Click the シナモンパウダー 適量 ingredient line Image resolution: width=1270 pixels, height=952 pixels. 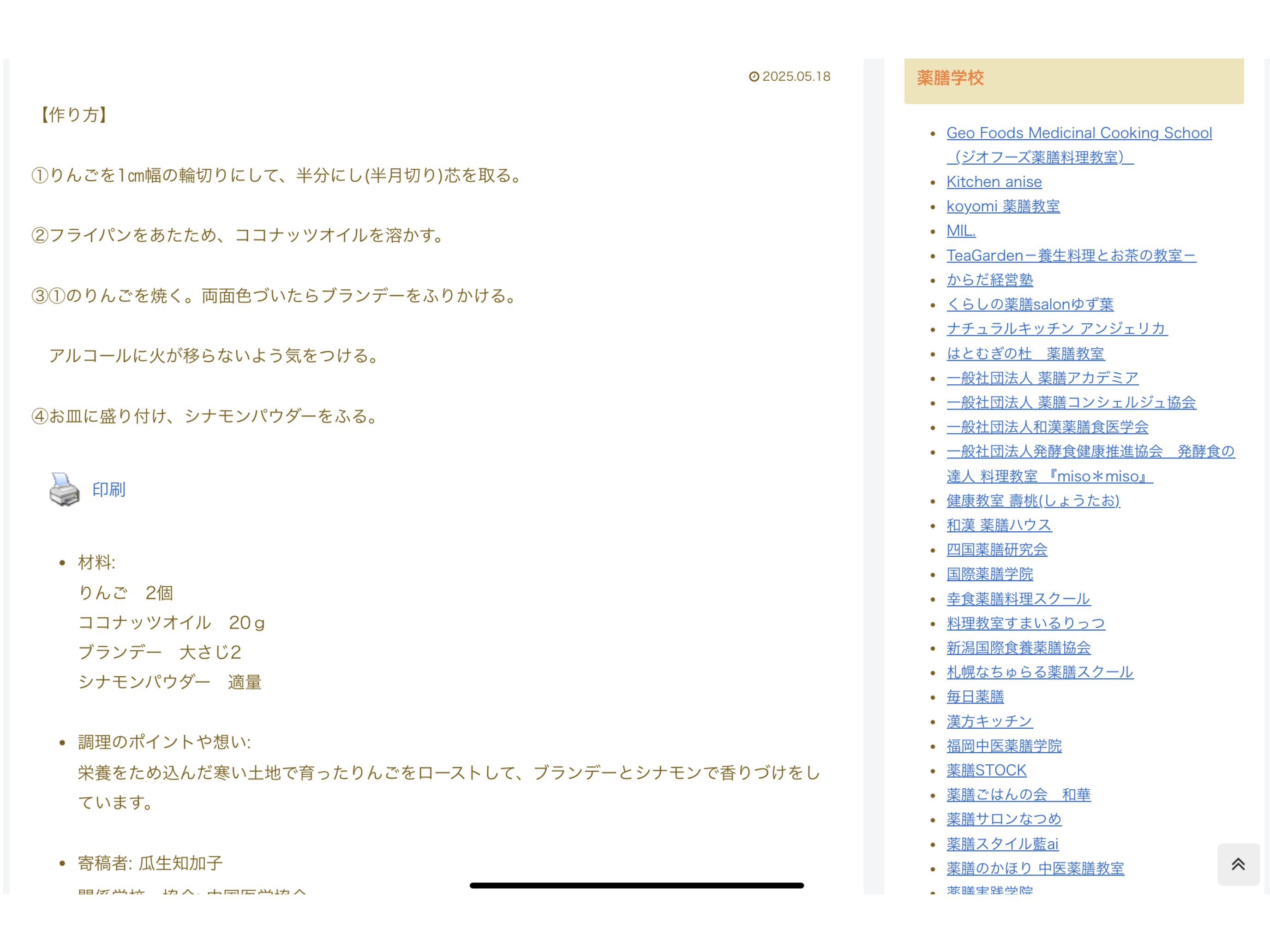170,682
